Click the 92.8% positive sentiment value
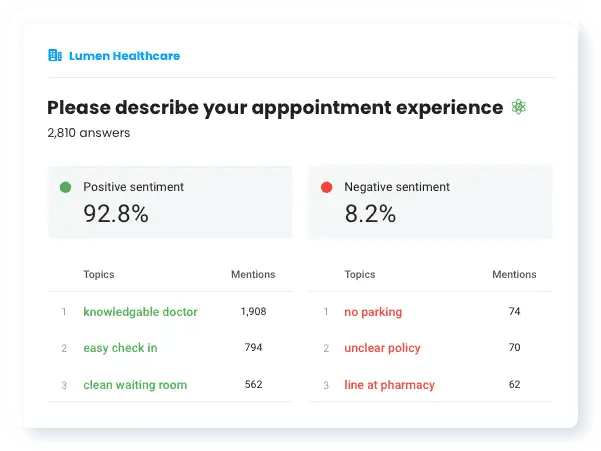The image size is (601, 451). tap(116, 213)
